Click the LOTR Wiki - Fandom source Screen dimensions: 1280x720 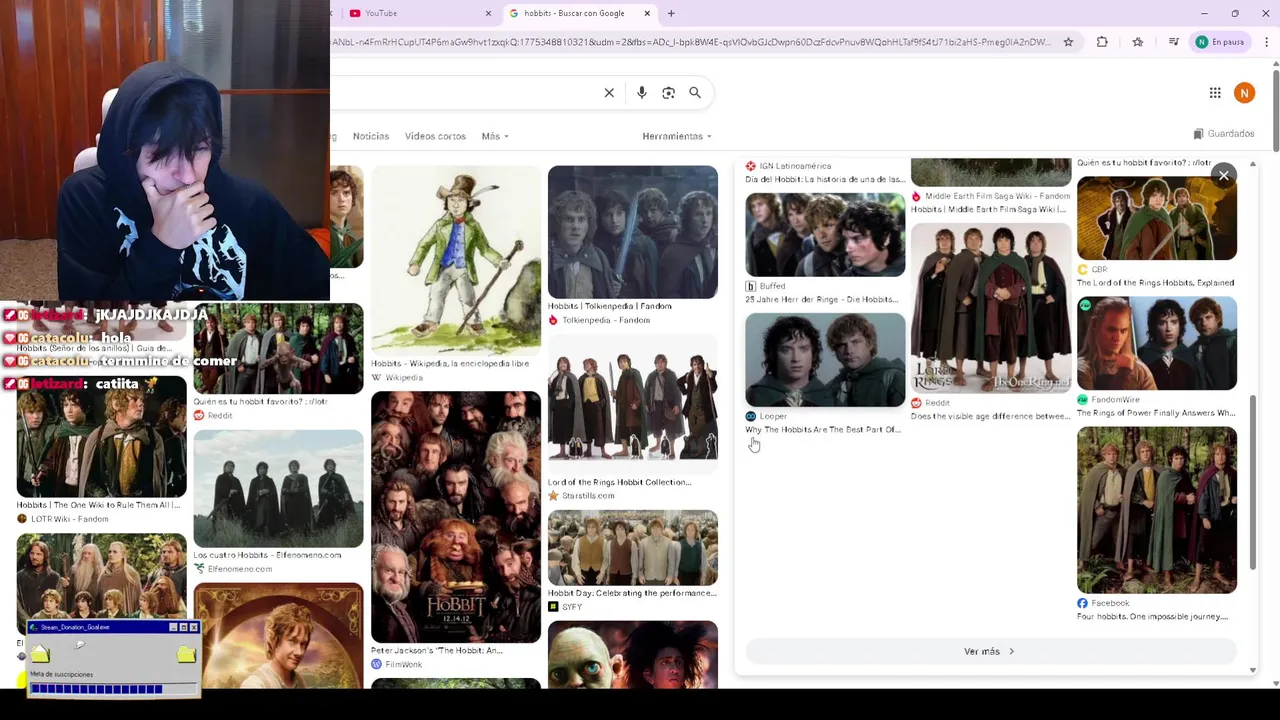70,519
